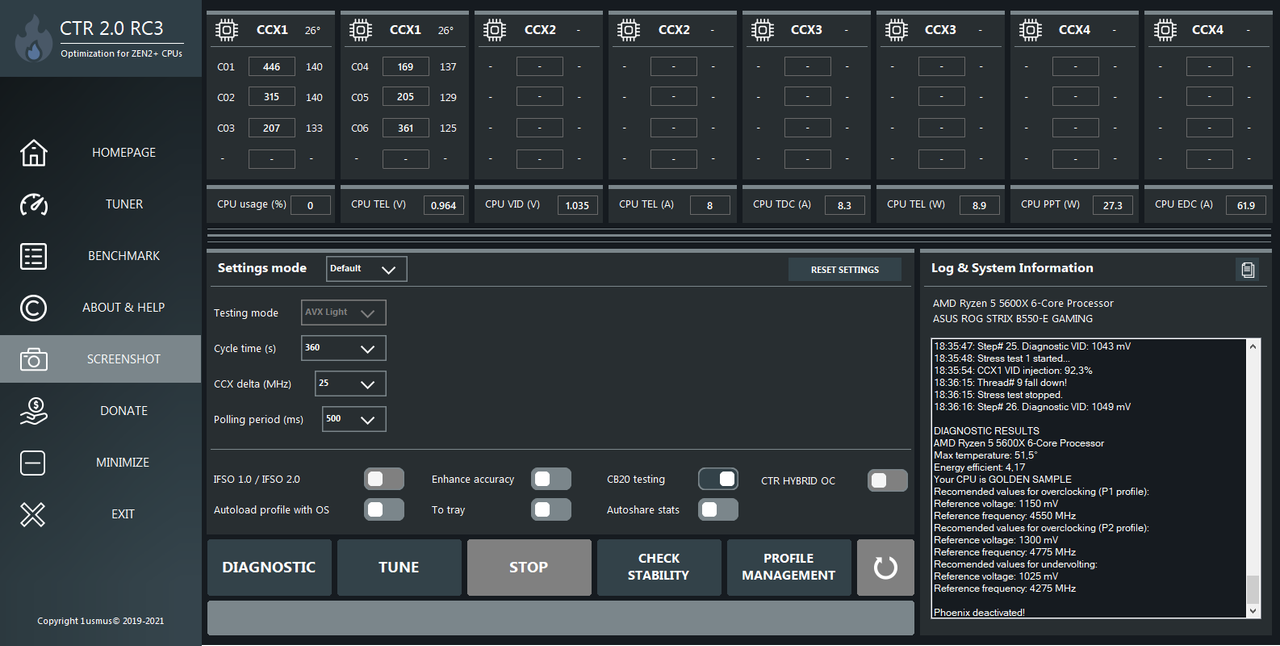Turn on Enhance accuracy switch
This screenshot has width=1280, height=646.
pos(551,479)
